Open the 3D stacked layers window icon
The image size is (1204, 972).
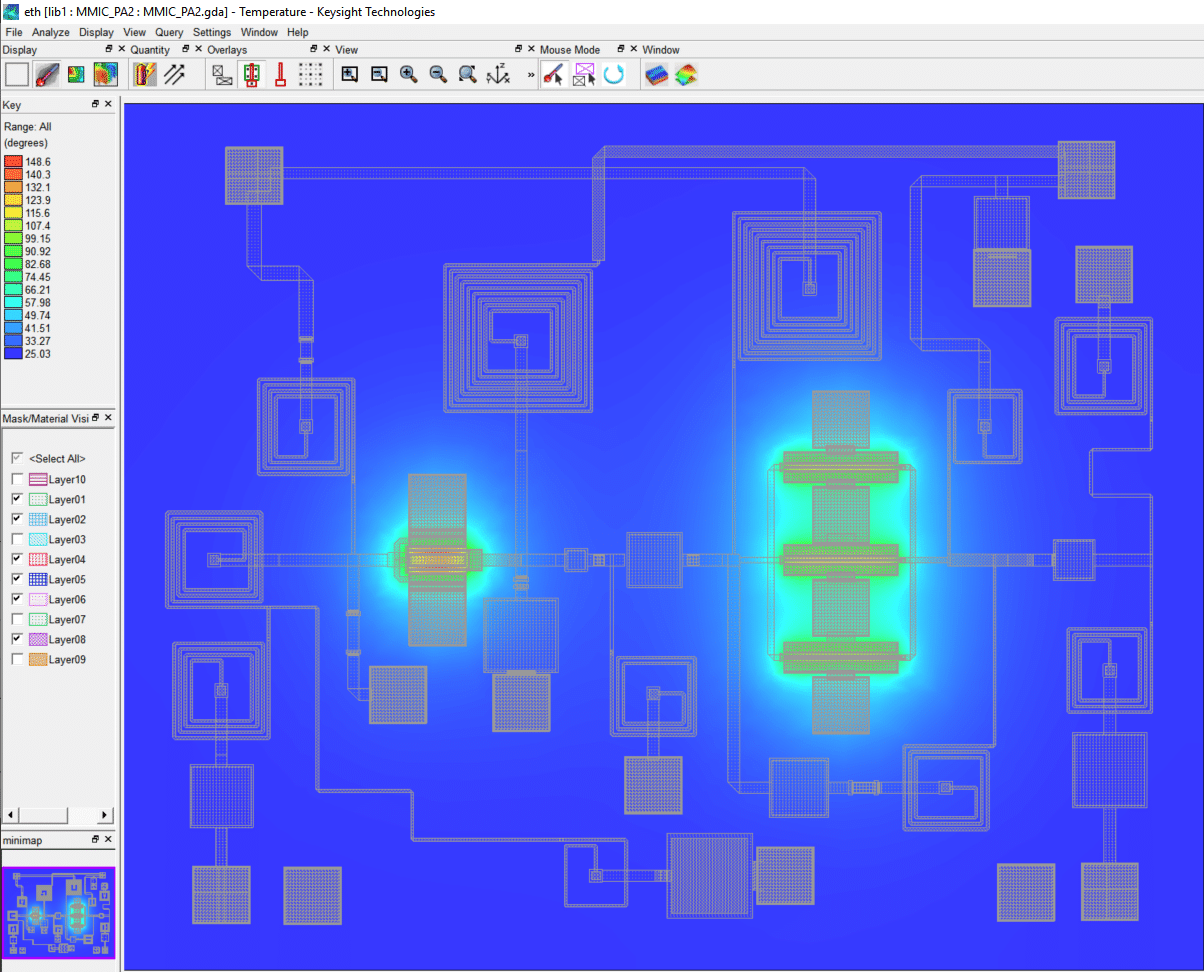point(657,74)
